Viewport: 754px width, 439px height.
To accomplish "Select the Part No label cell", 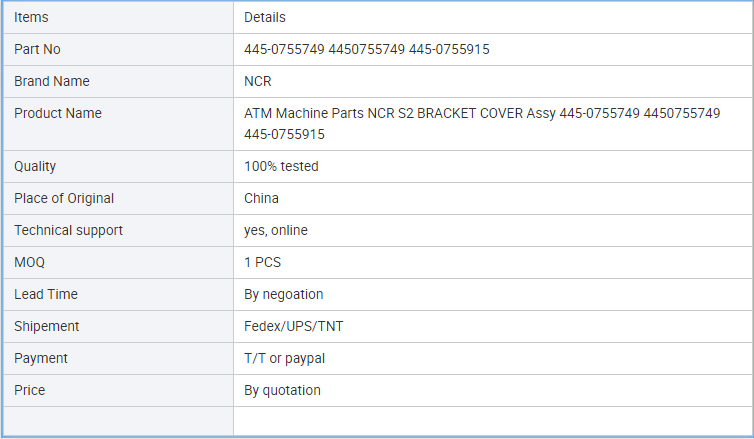I will (x=118, y=50).
